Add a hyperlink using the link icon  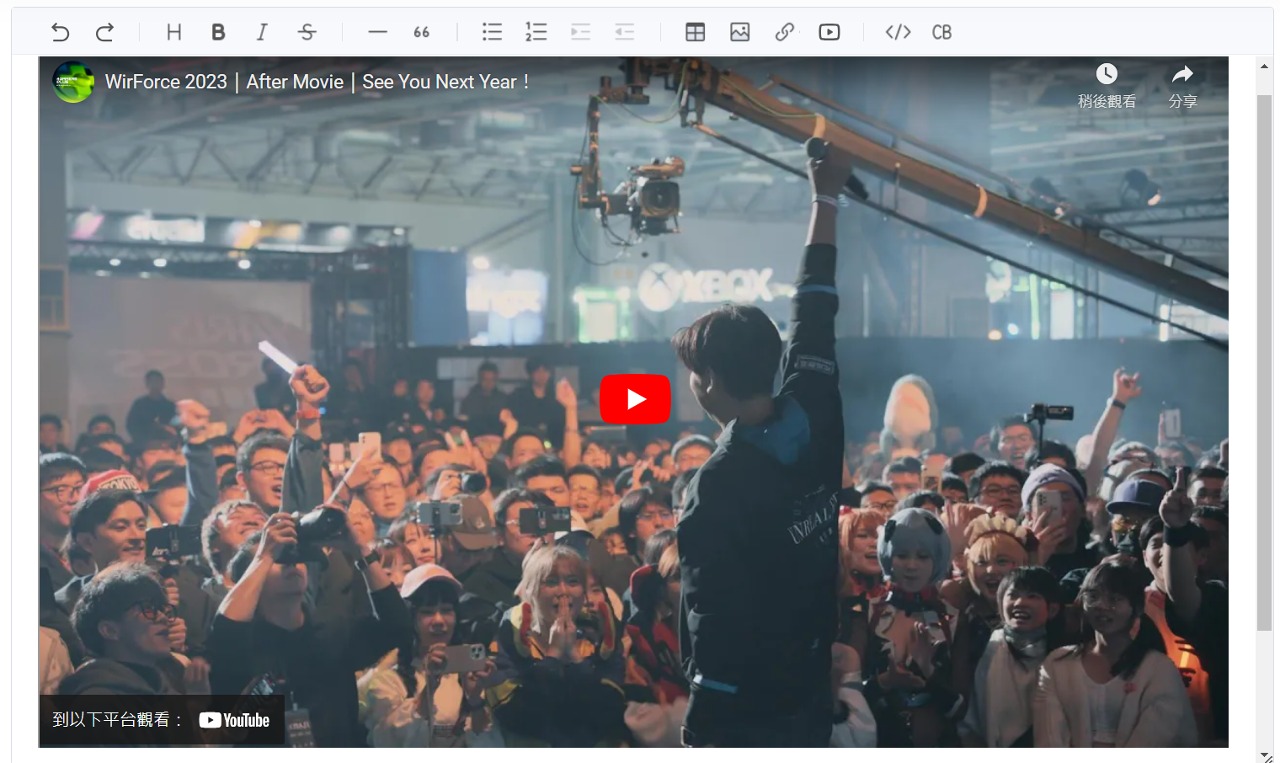click(x=785, y=32)
